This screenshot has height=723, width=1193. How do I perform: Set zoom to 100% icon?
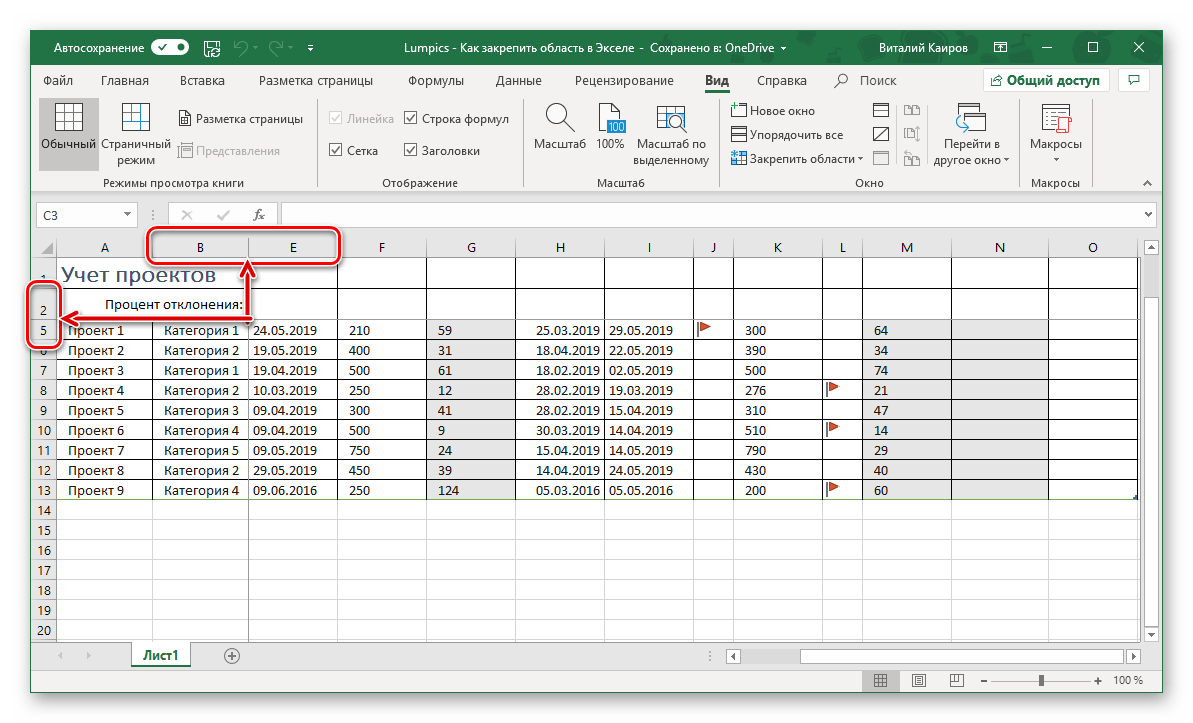coord(610,120)
